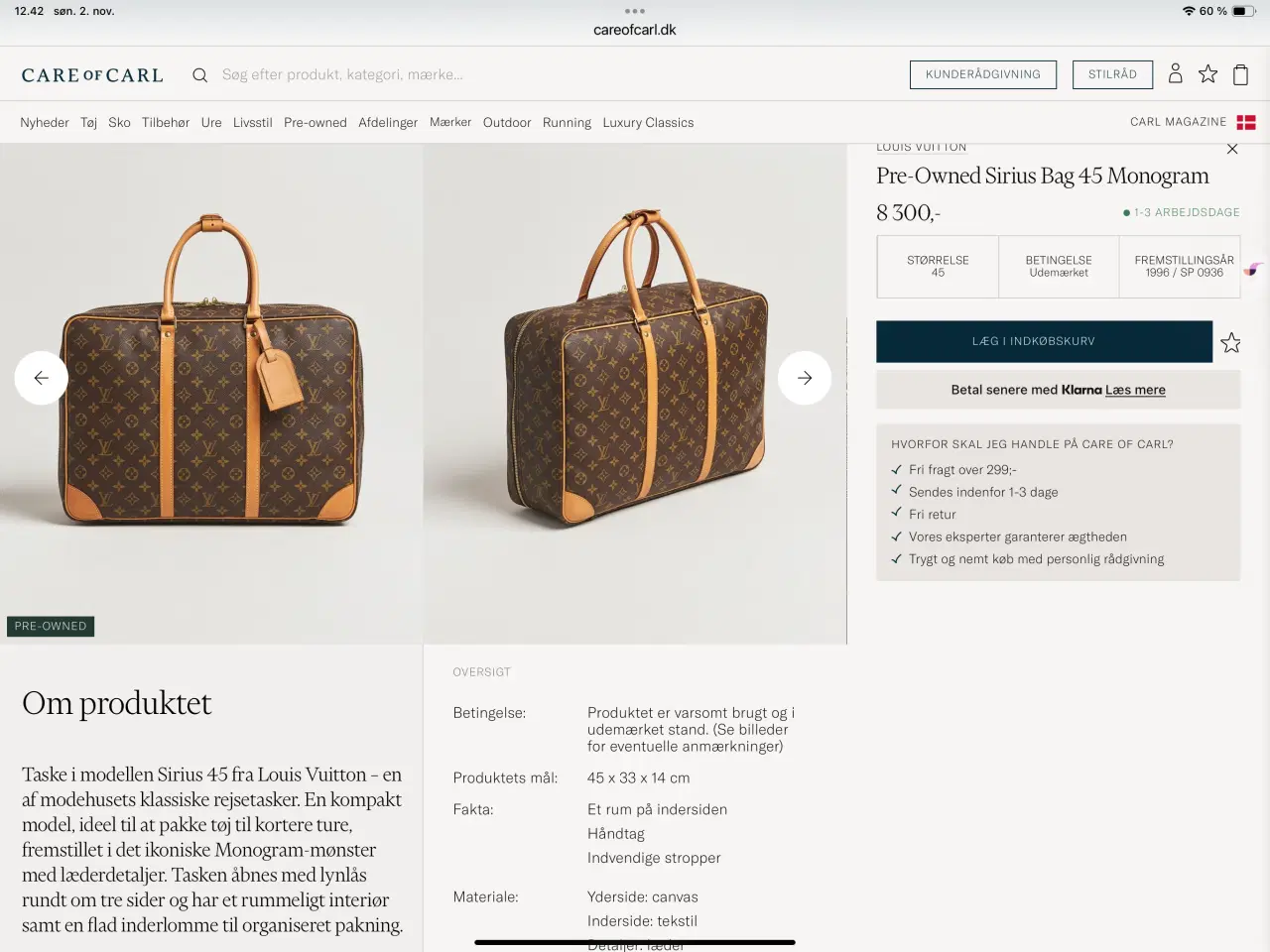
Task: Click the KUNDERÅDGIVNING button
Action: tap(983, 73)
